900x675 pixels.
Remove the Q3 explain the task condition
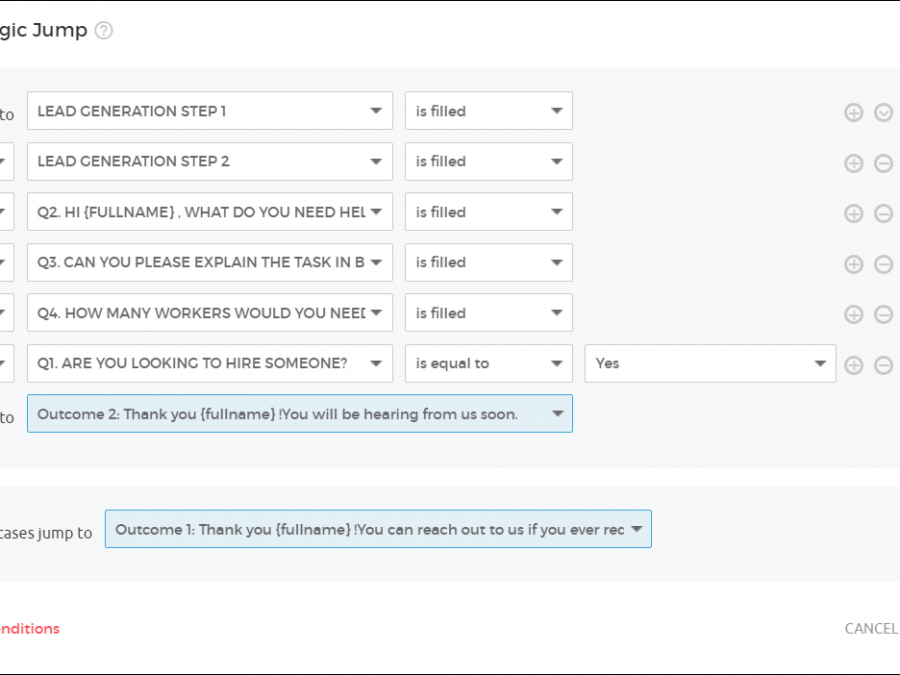coord(883,264)
